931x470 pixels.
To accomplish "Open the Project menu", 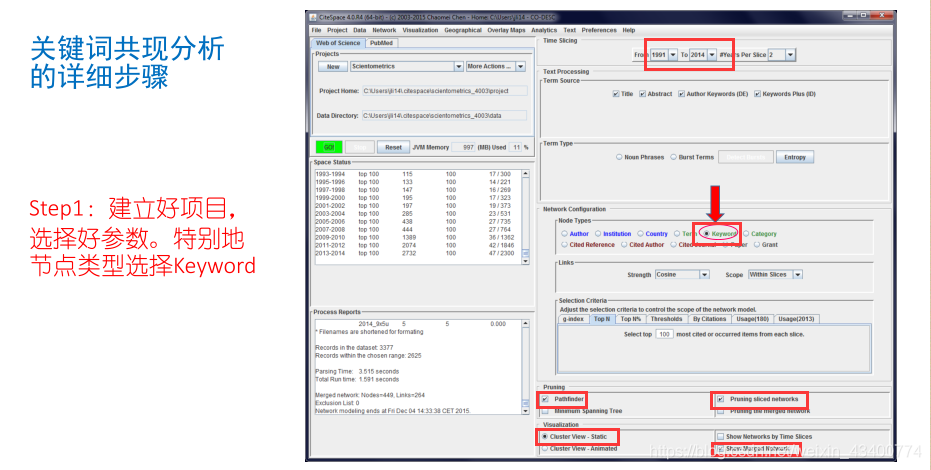I will coord(337,30).
